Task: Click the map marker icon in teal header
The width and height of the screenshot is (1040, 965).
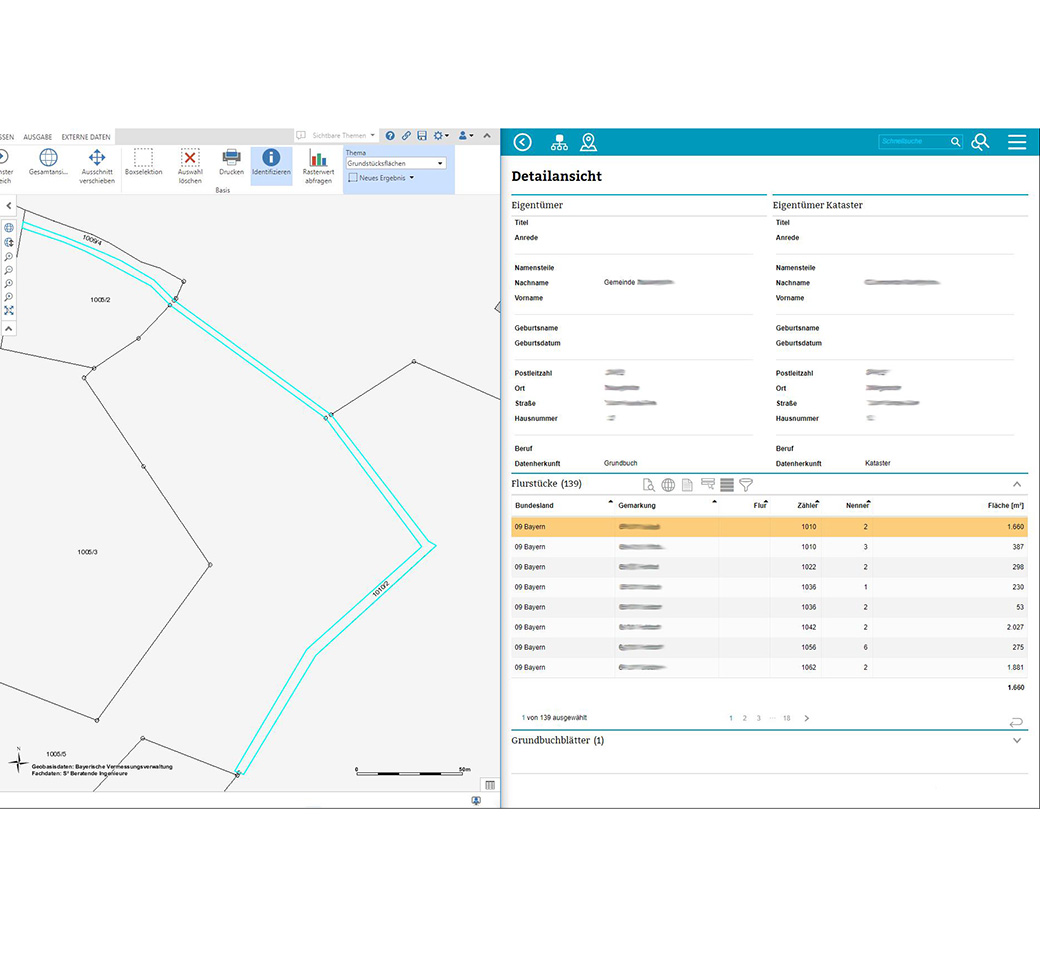Action: tap(588, 142)
